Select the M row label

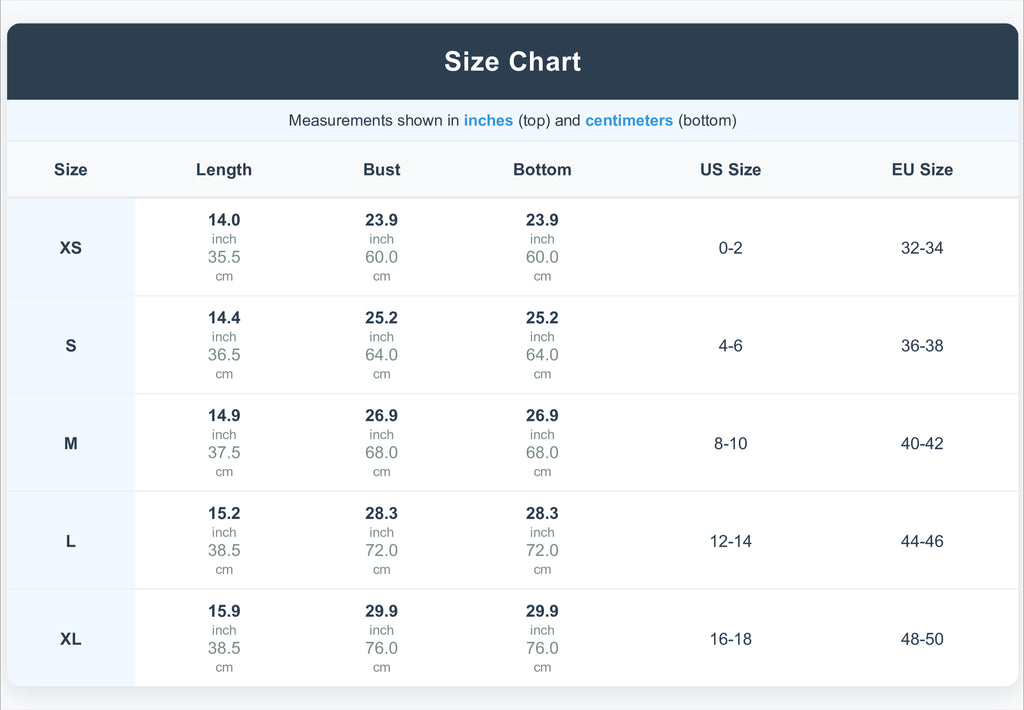click(71, 444)
